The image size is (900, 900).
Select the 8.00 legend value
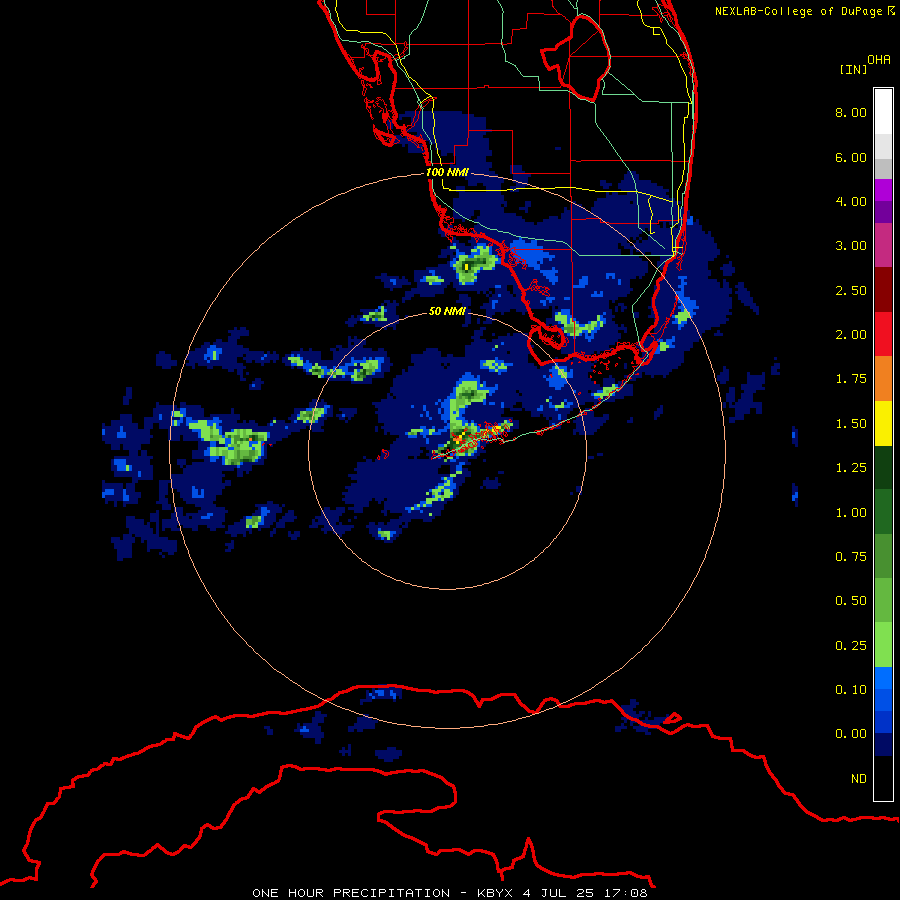point(851,112)
